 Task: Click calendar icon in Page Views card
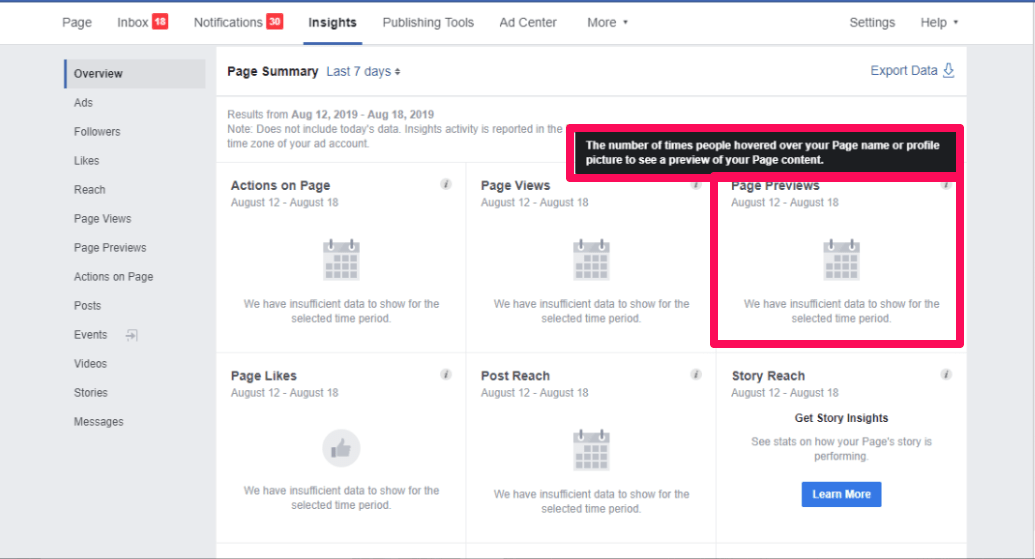point(591,260)
